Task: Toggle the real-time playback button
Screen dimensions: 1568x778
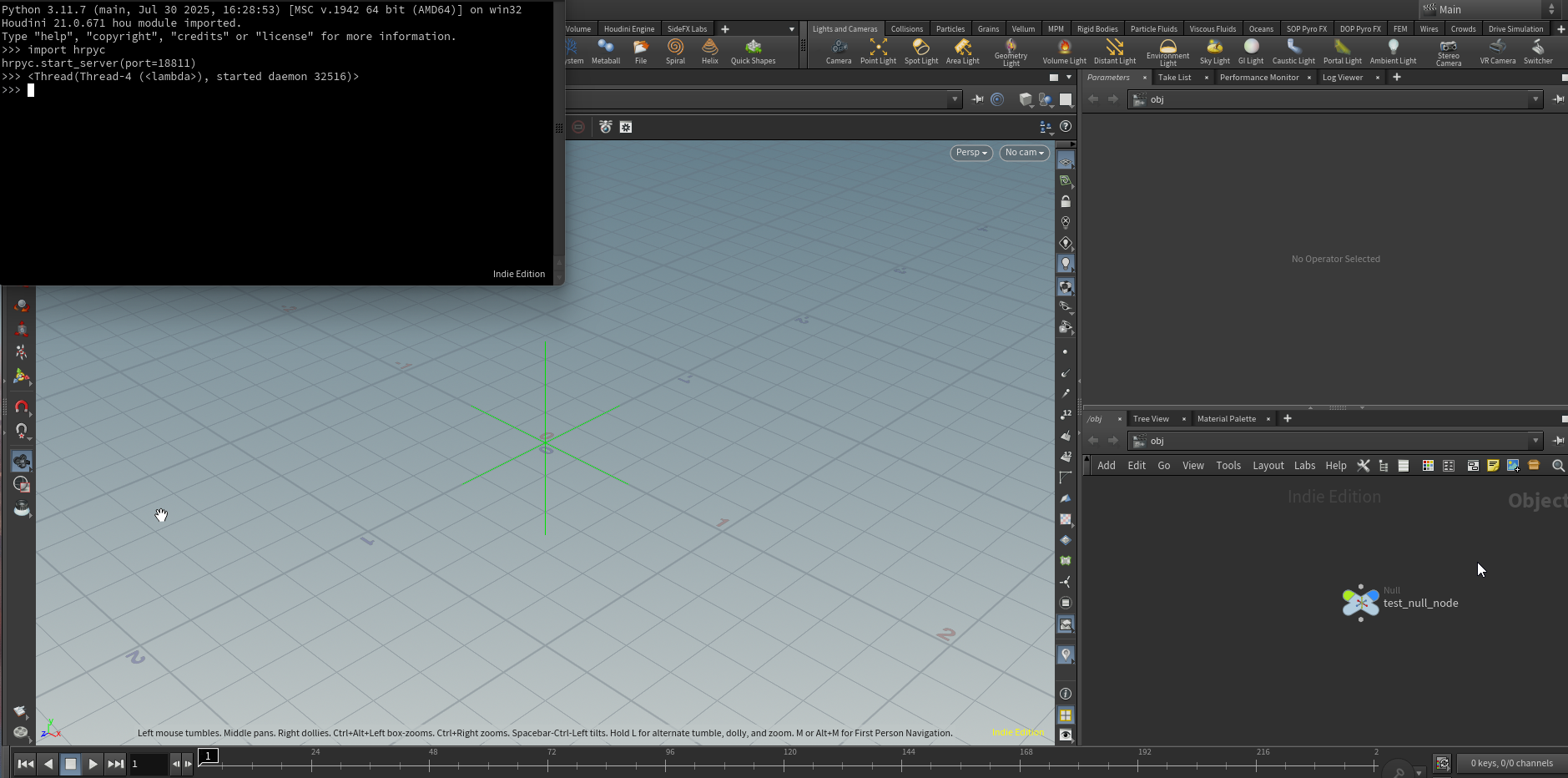Action: tap(1442, 763)
